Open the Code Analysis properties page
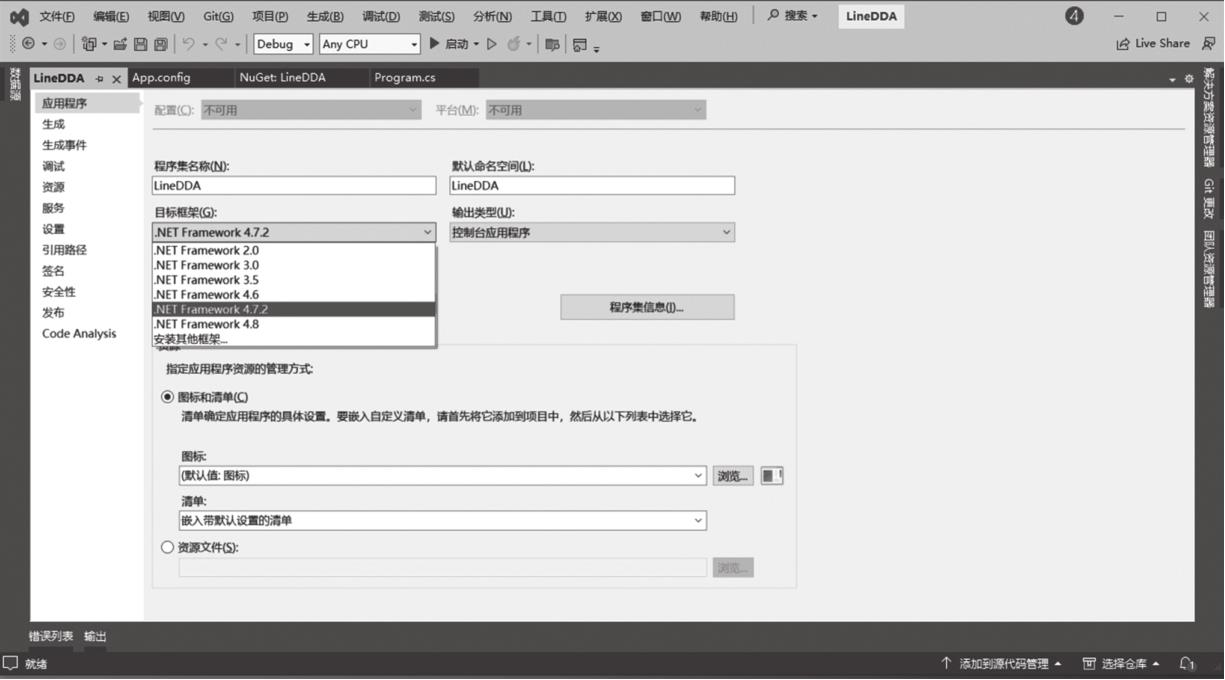 pos(79,334)
